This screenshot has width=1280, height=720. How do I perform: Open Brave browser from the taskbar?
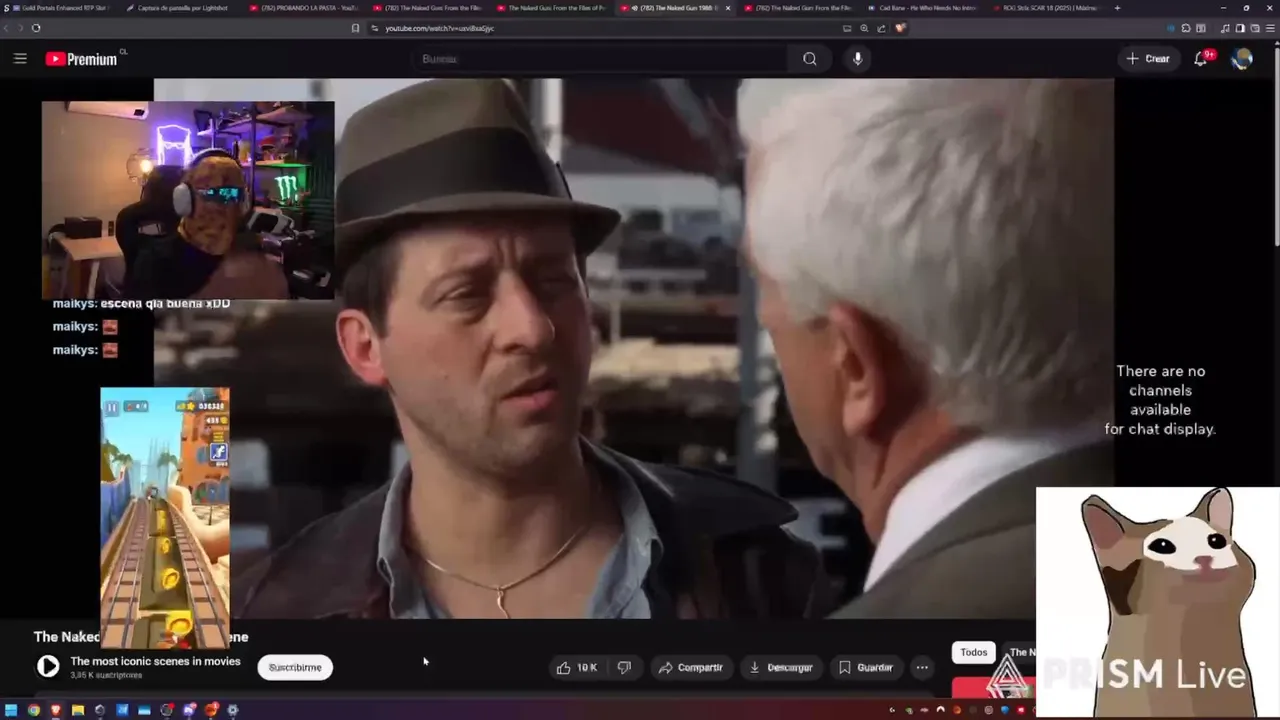click(55, 710)
